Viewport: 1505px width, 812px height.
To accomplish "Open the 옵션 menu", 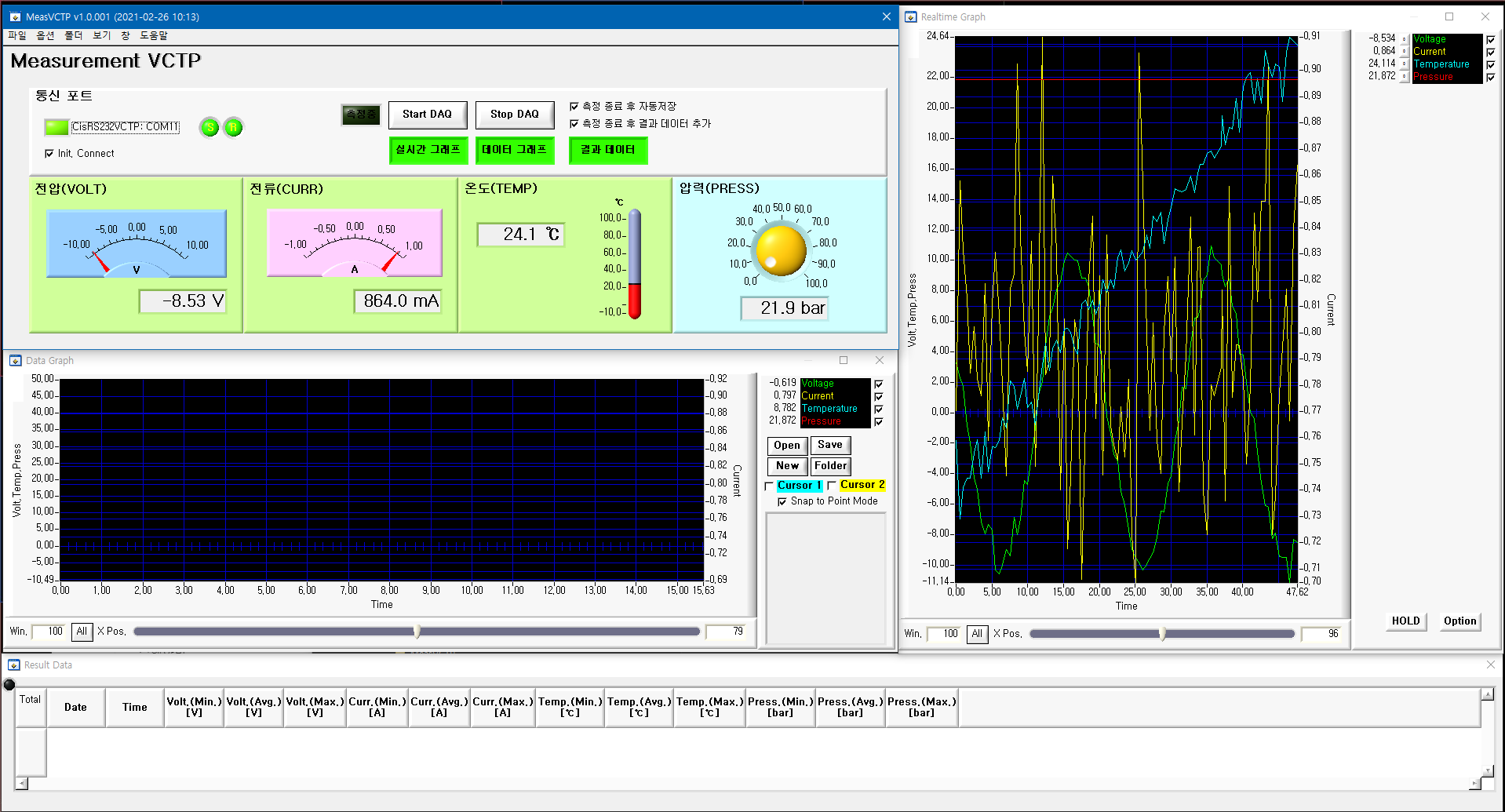I will coord(46,35).
